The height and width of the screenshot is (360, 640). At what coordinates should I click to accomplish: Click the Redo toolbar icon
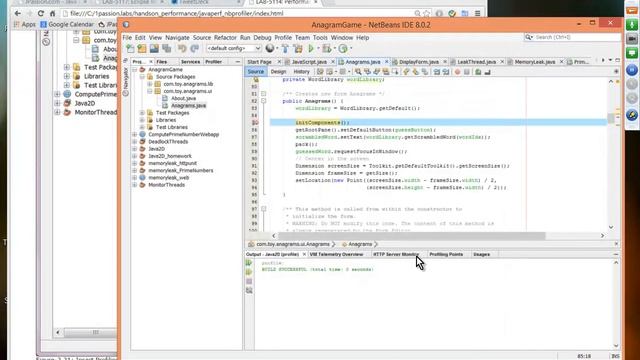coord(195,49)
